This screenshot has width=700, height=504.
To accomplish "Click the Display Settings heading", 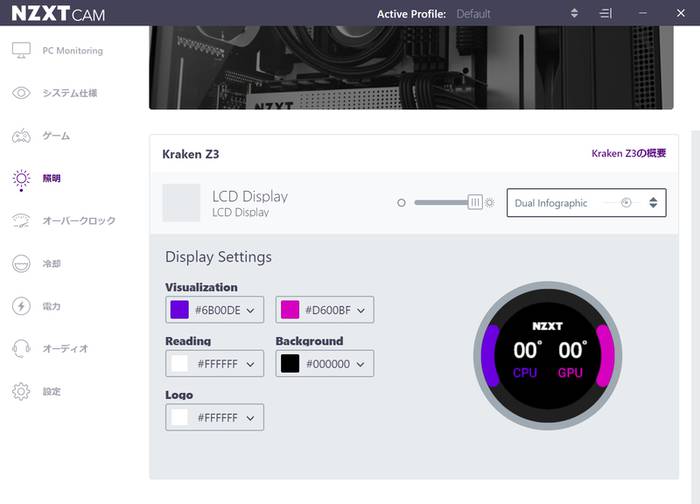I will [218, 257].
